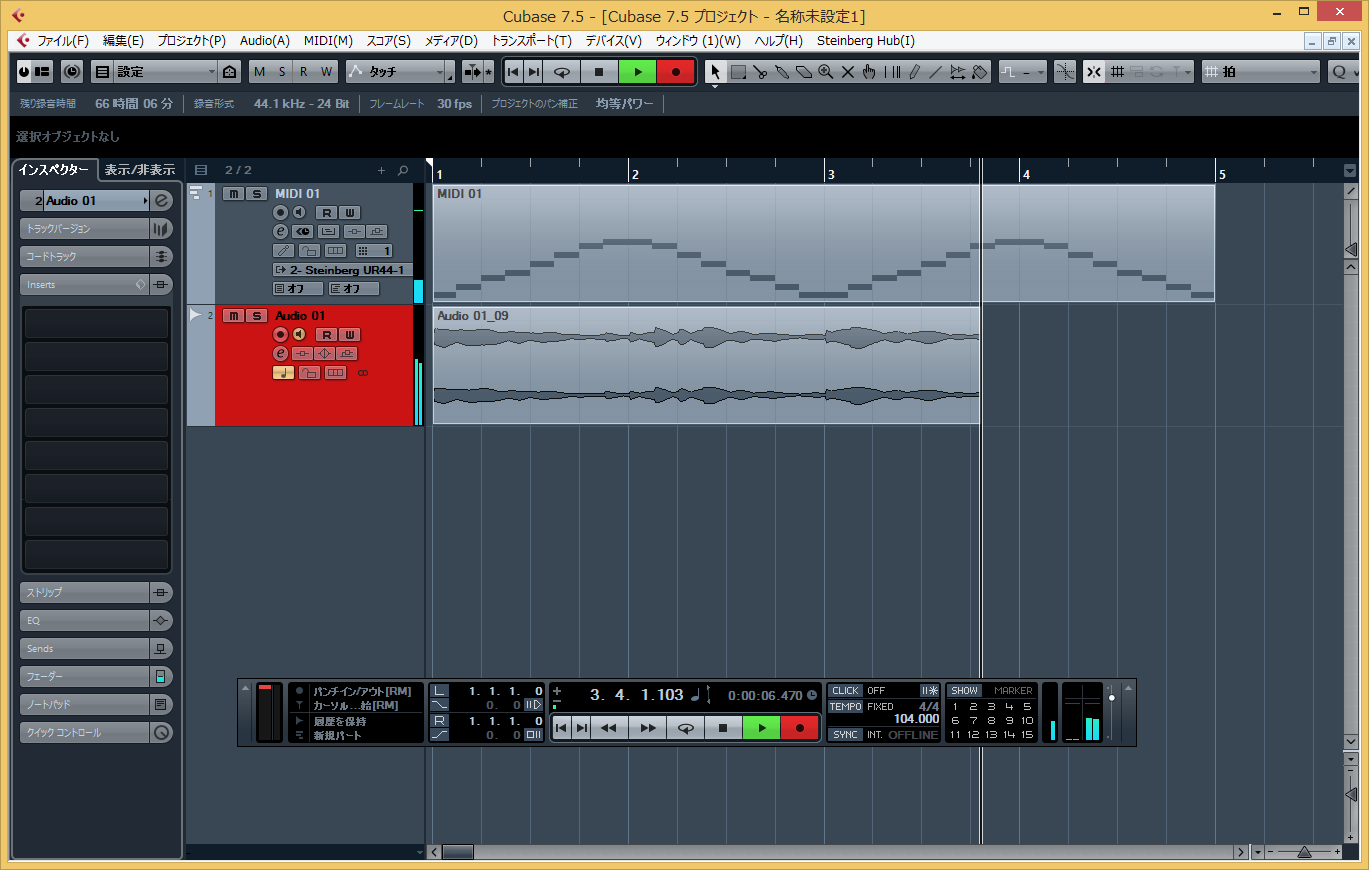Stop playback on floating transport panel
This screenshot has height=870, width=1369.
(x=723, y=728)
